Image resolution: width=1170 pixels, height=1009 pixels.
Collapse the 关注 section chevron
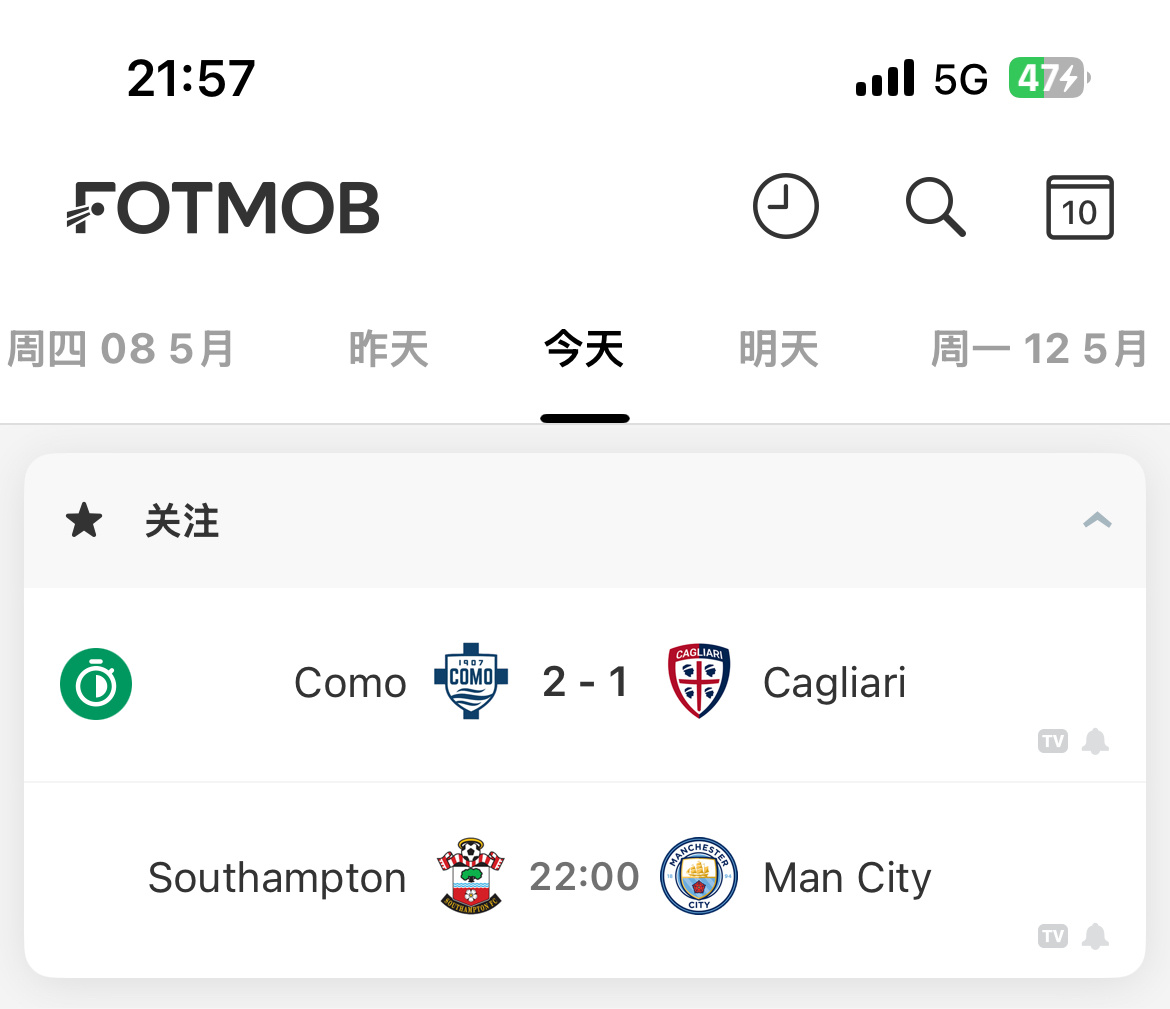click(1097, 520)
